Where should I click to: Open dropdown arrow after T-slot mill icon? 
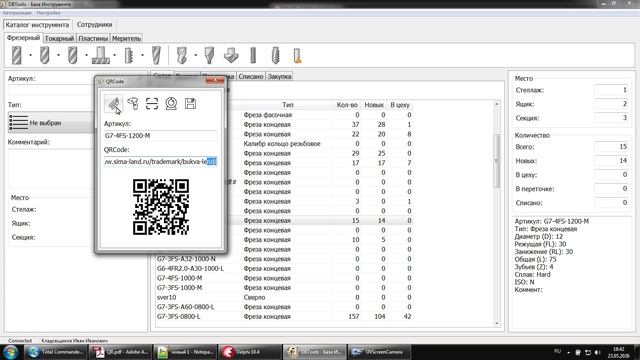pos(115,55)
